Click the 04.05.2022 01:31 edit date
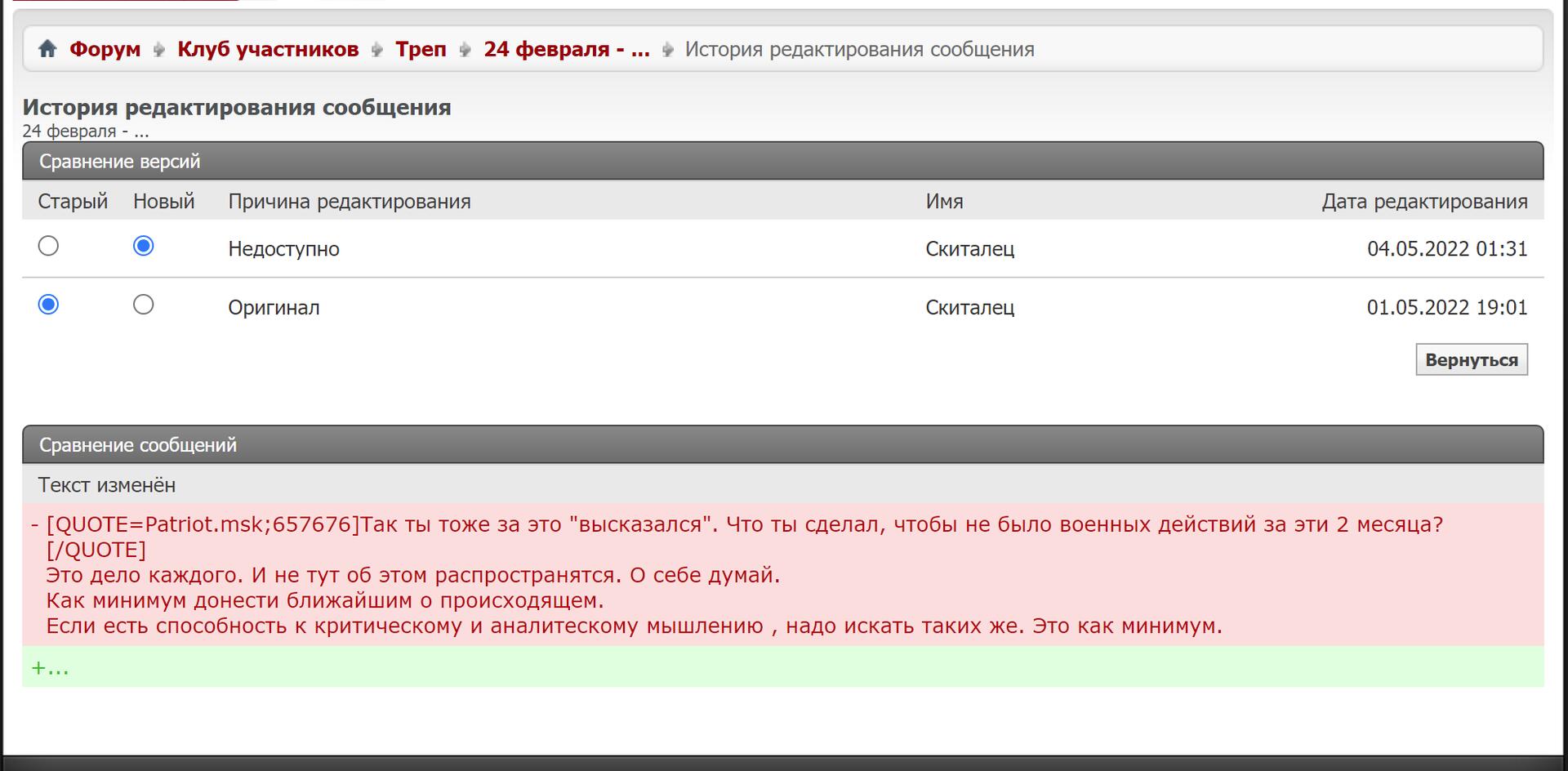The height and width of the screenshot is (771, 1568). point(1446,249)
